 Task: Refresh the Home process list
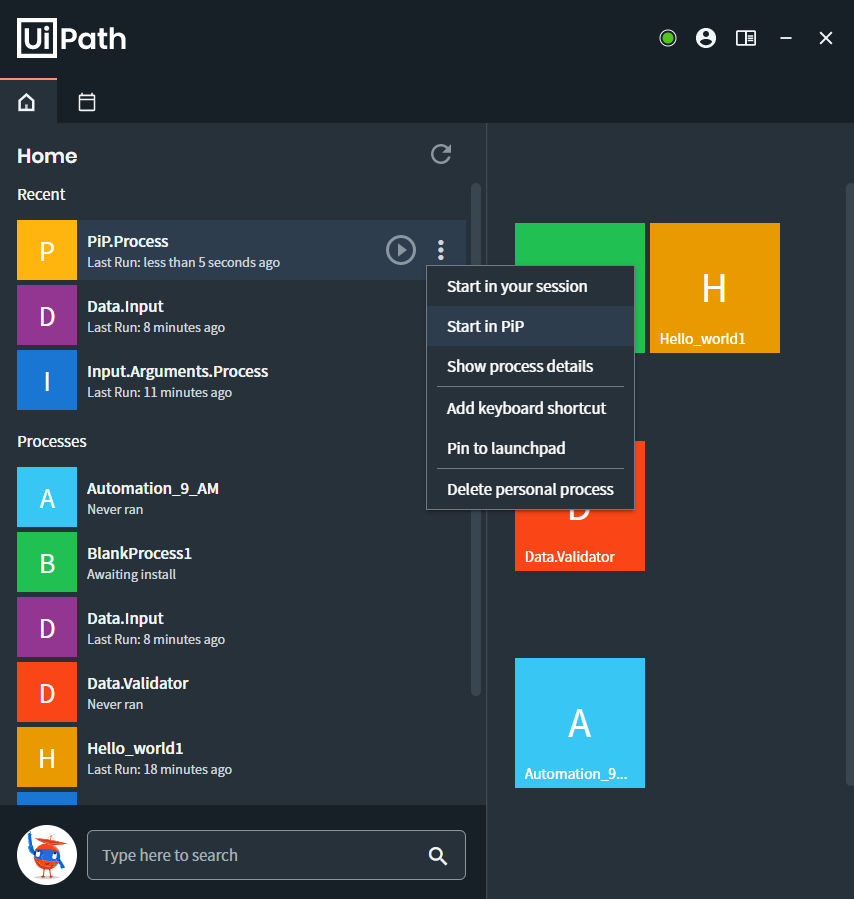pyautogui.click(x=441, y=154)
